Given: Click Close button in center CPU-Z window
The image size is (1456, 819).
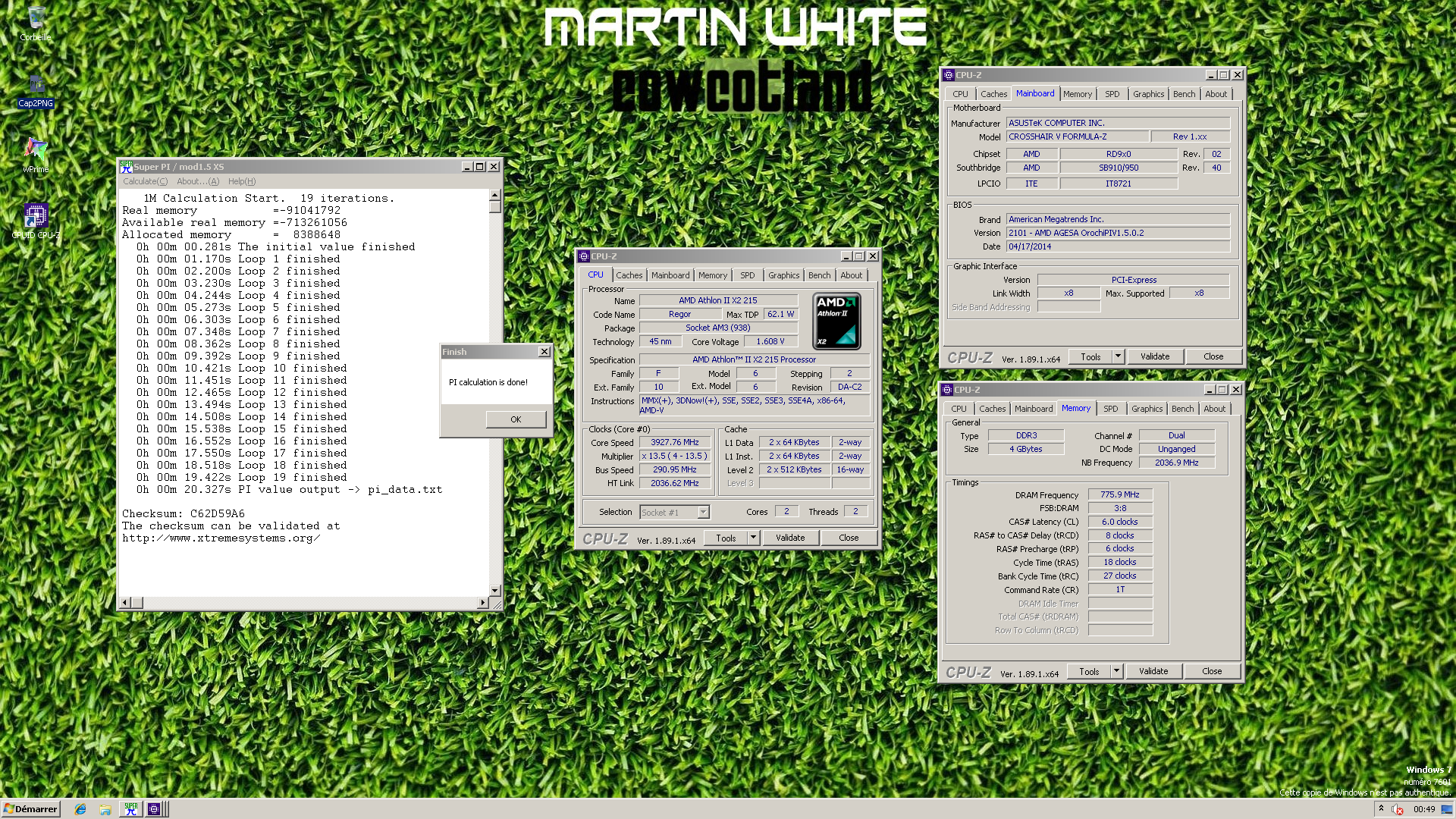Looking at the screenshot, I should pos(849,538).
